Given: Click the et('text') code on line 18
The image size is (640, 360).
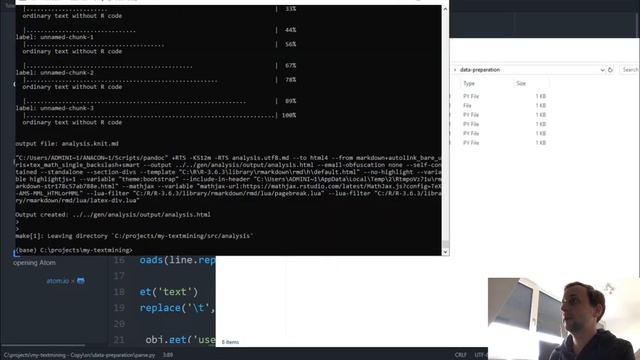Looking at the screenshot, I should [169, 292].
